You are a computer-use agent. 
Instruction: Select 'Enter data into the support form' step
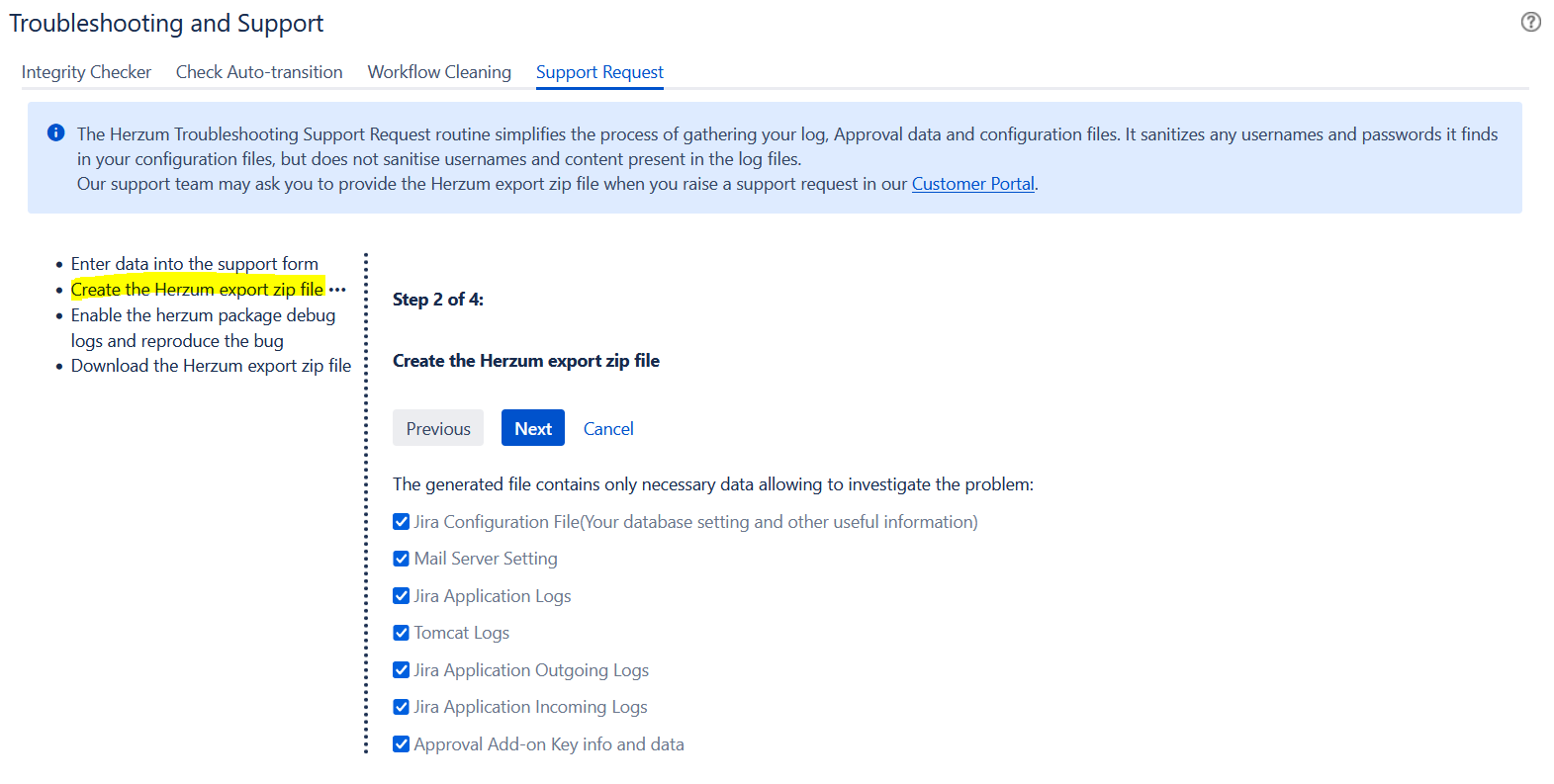click(194, 264)
